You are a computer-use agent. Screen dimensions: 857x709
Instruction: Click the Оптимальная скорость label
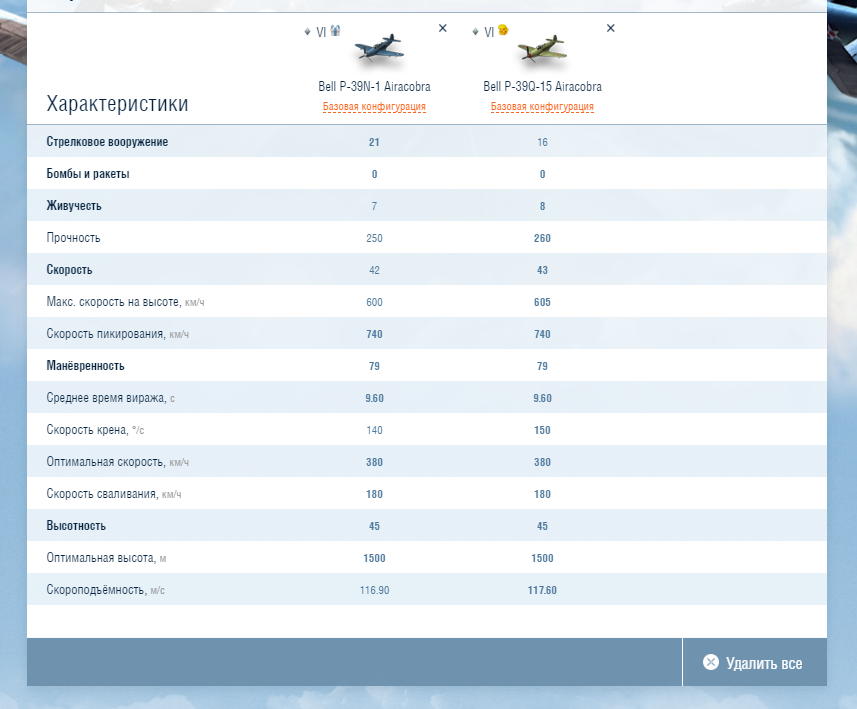tap(106, 461)
